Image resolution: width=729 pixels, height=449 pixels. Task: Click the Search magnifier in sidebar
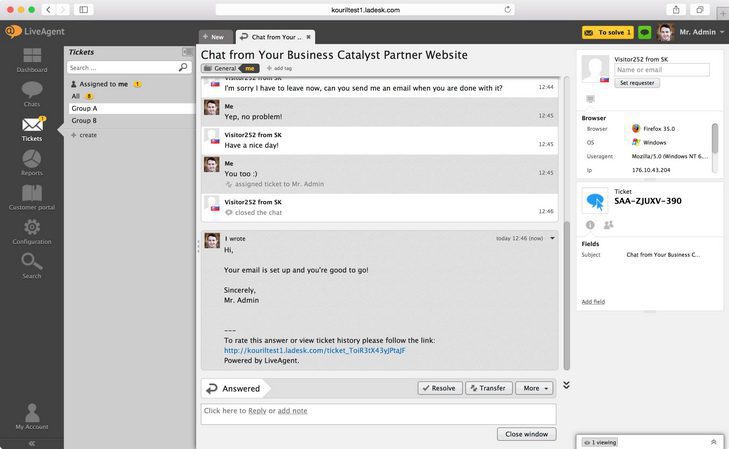click(x=32, y=265)
